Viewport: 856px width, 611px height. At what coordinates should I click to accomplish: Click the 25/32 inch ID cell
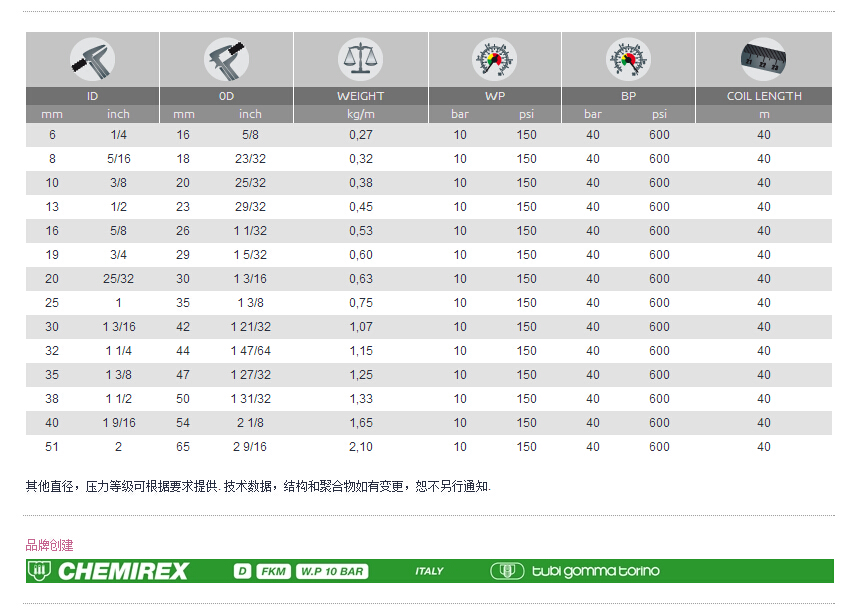118,279
